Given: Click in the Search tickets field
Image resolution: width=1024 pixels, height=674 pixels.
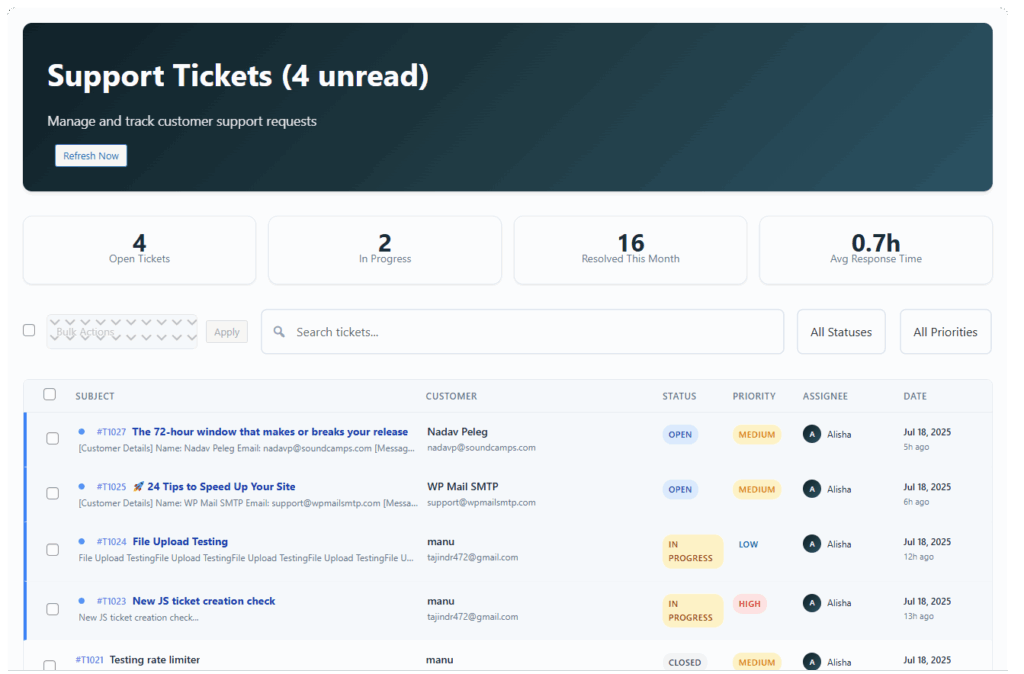Looking at the screenshot, I should point(522,332).
